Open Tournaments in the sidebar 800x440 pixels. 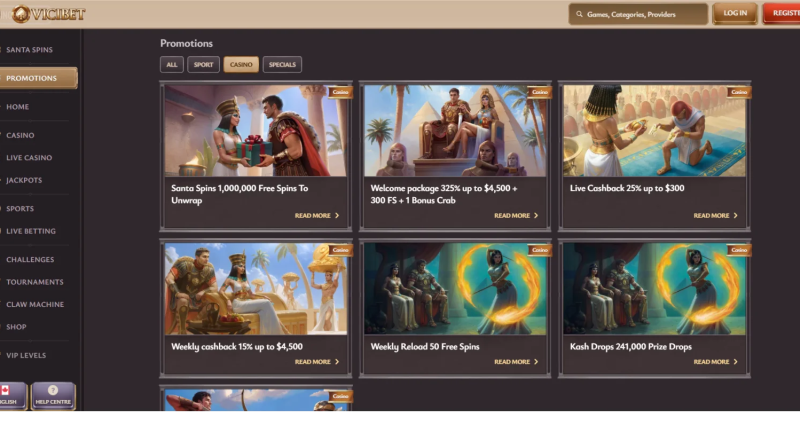click(35, 282)
